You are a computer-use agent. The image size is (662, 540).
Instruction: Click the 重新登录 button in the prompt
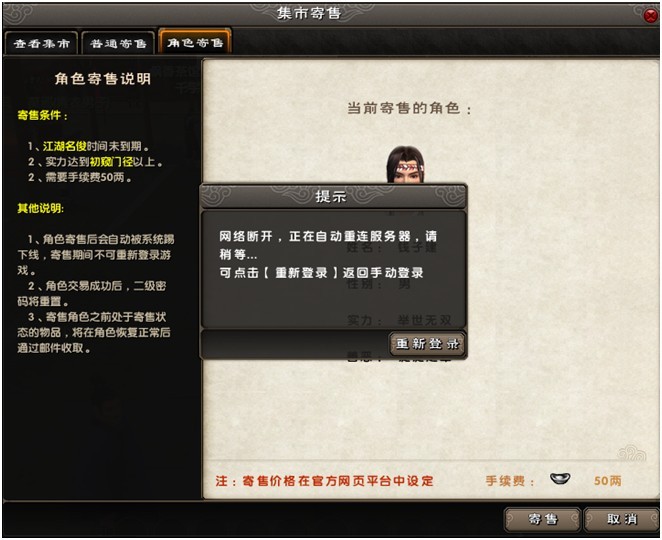pyautogui.click(x=427, y=344)
